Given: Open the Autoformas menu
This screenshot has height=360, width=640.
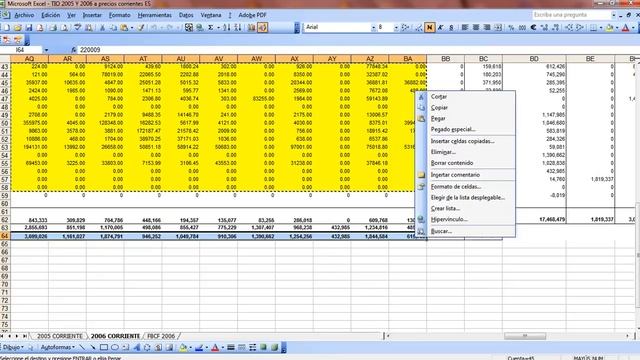Looking at the screenshot, I should 58,347.
